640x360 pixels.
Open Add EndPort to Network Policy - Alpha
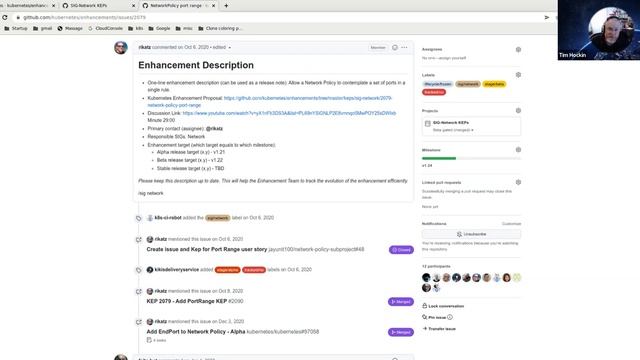point(196,332)
